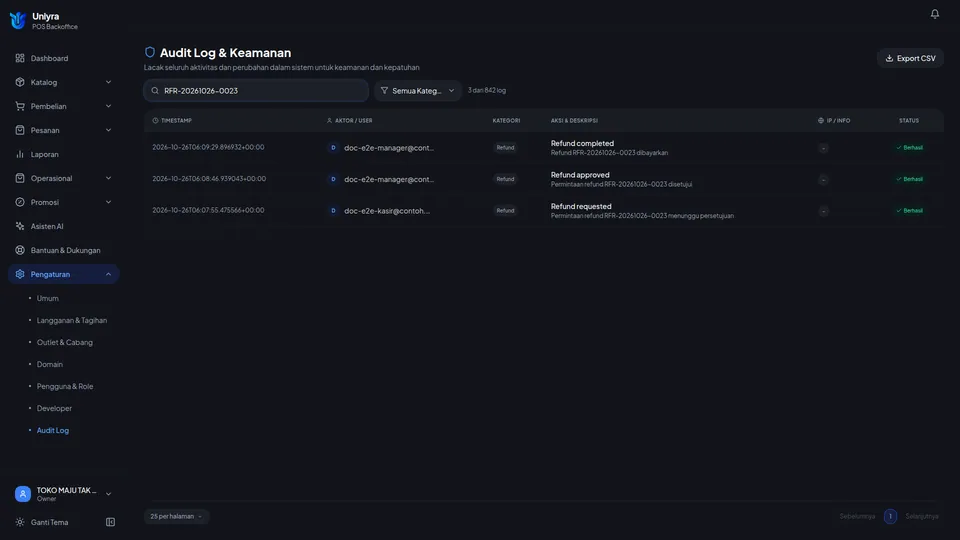Viewport: 960px width, 540px height.
Task: Open the Semua Kategori filter dropdown
Action: [418, 91]
